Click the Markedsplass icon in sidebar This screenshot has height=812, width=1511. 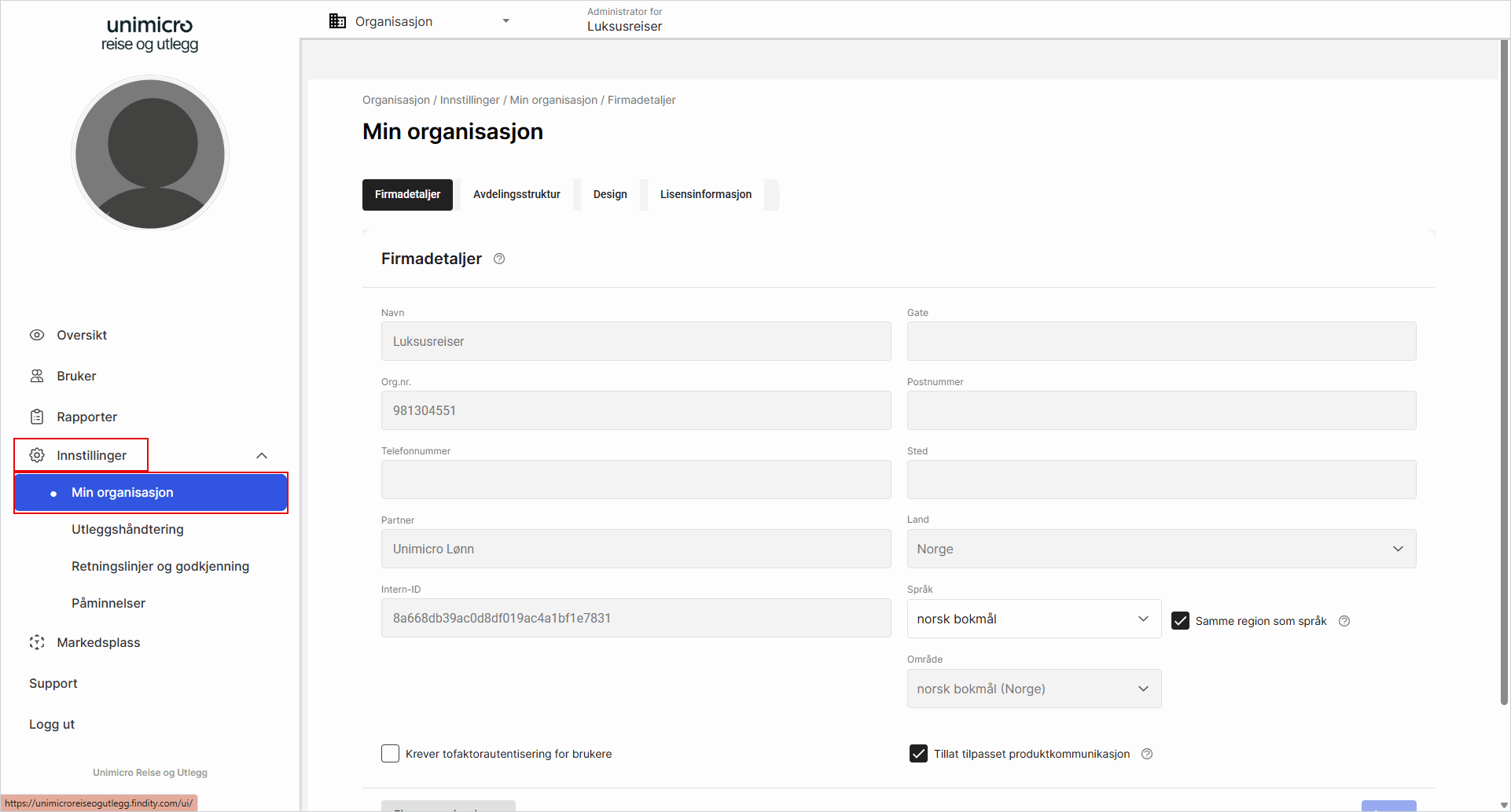click(x=37, y=642)
